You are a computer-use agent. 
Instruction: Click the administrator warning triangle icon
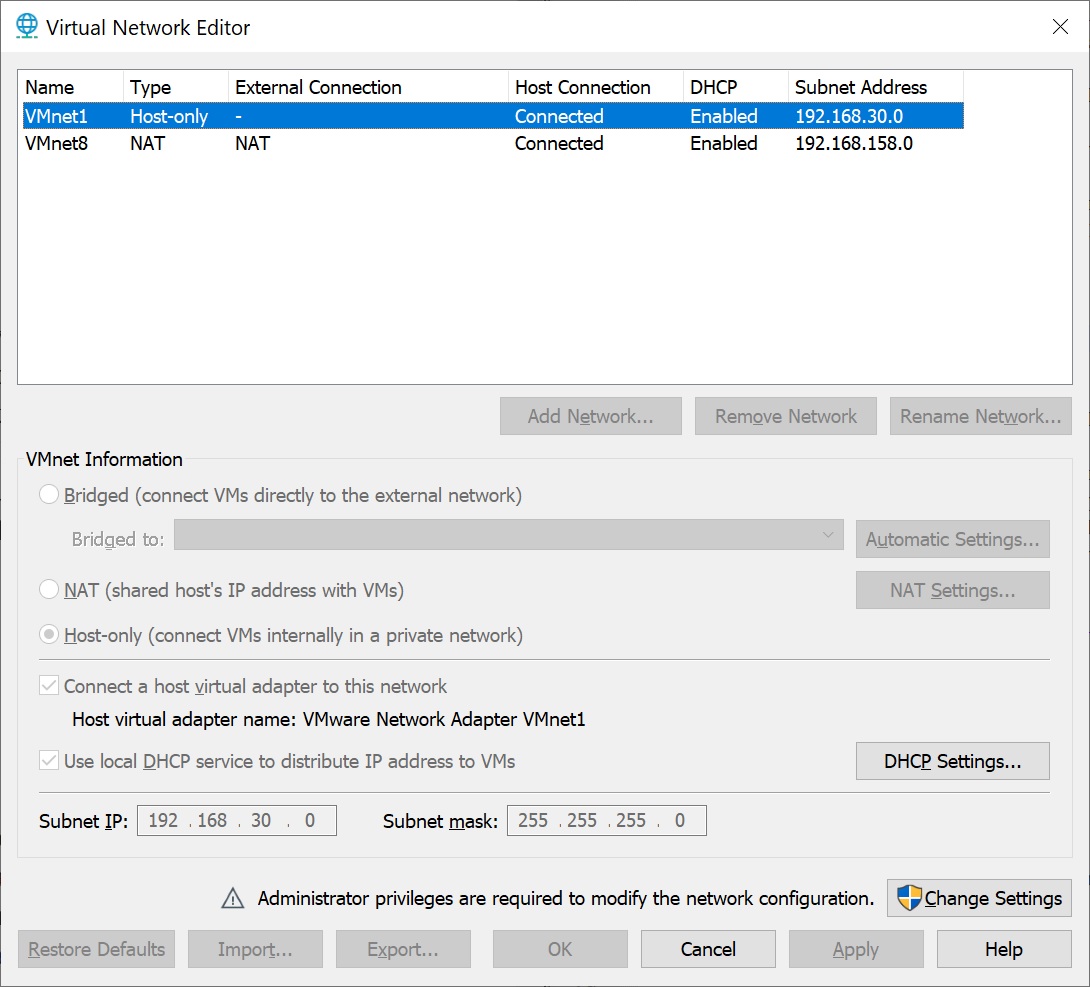tap(232, 898)
